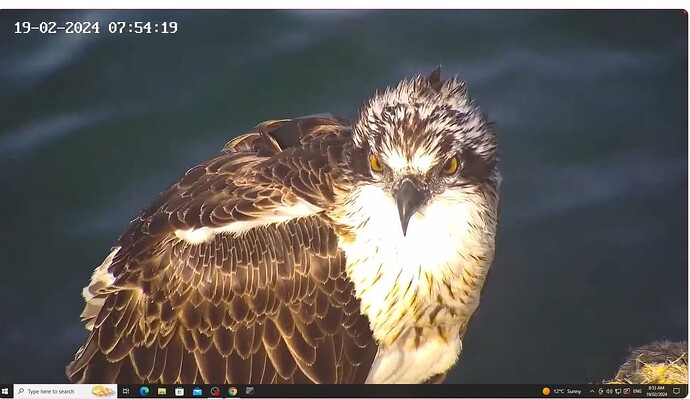The height and width of the screenshot is (399, 690).
Task: Open the clock and calendar flyout
Action: [x=657, y=391]
